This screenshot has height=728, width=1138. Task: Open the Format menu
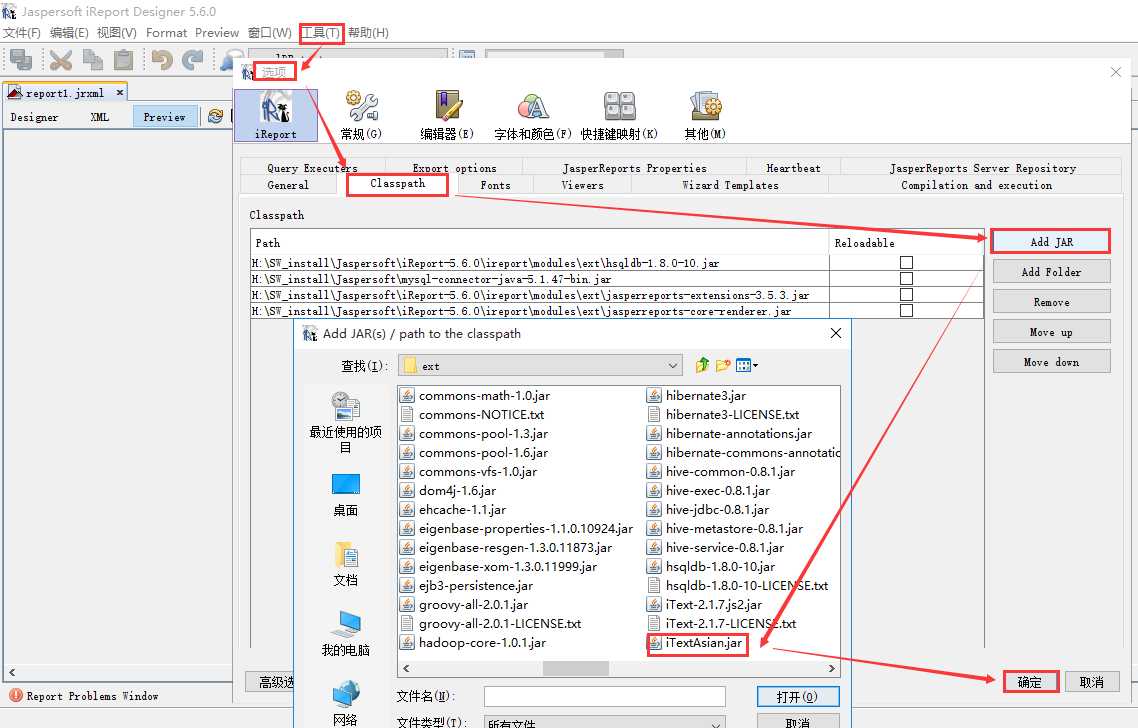pyautogui.click(x=166, y=33)
